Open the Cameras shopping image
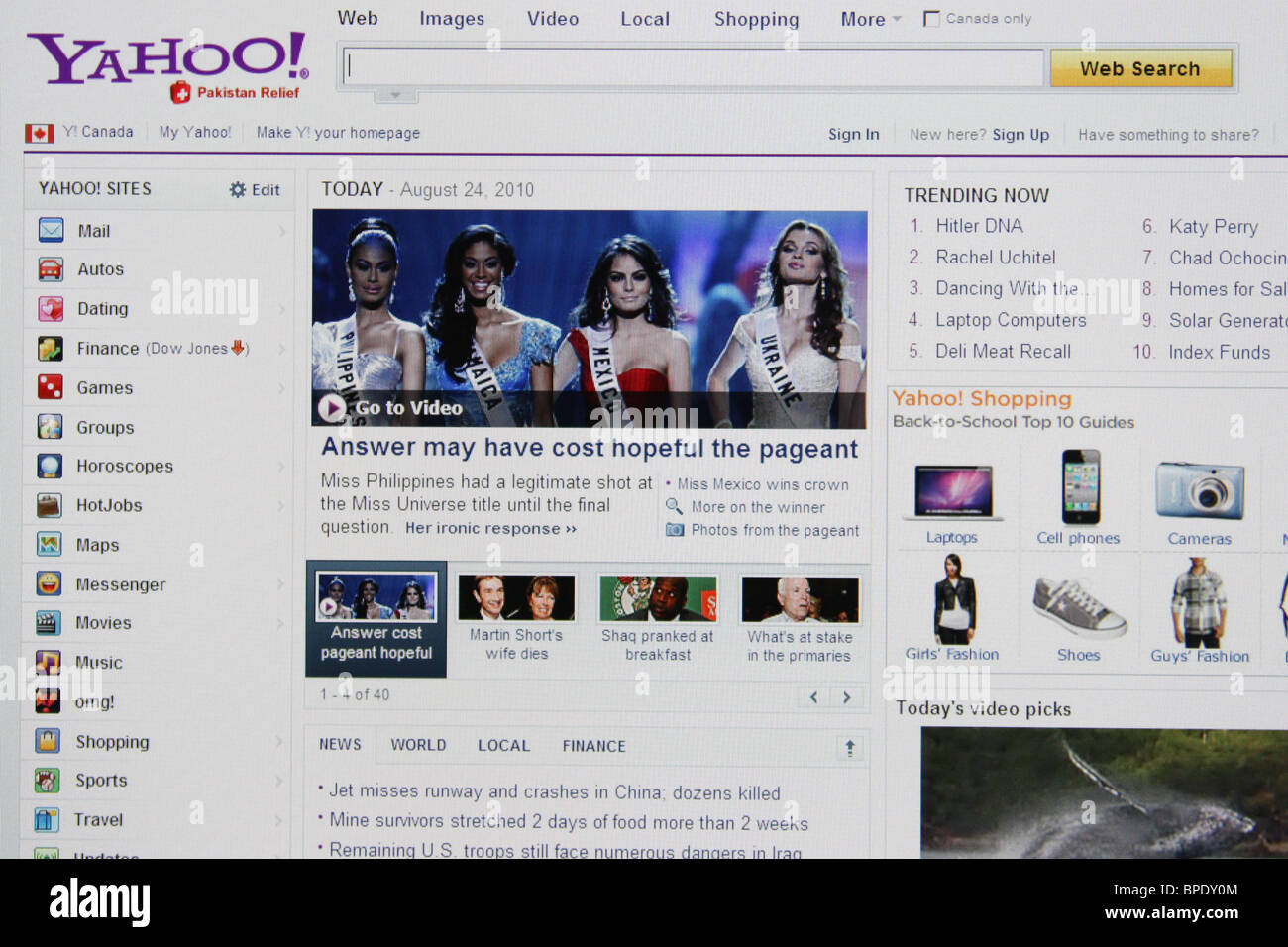Image resolution: width=1288 pixels, height=947 pixels. point(1200,491)
